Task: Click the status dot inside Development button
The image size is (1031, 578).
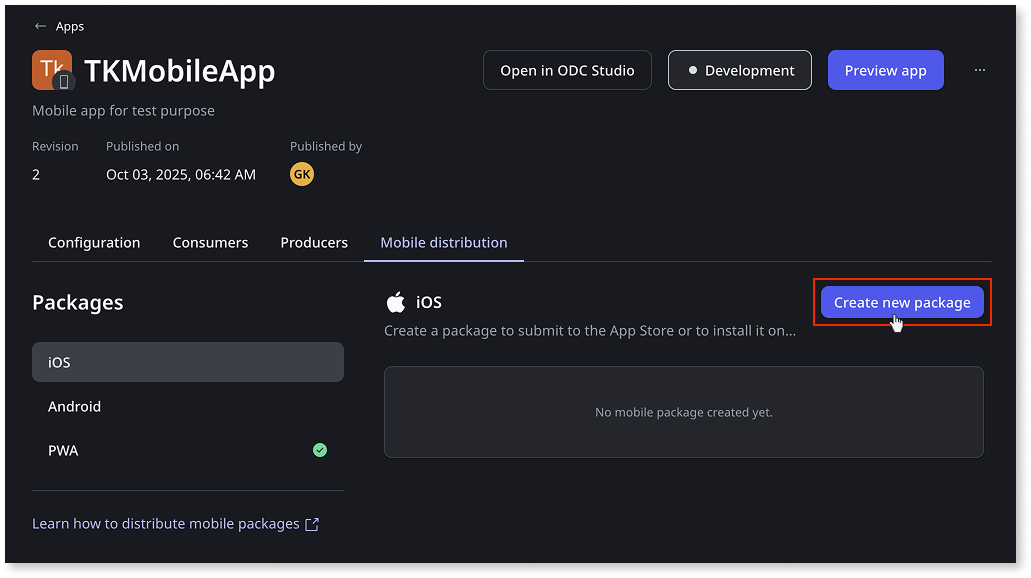Action: (x=694, y=70)
